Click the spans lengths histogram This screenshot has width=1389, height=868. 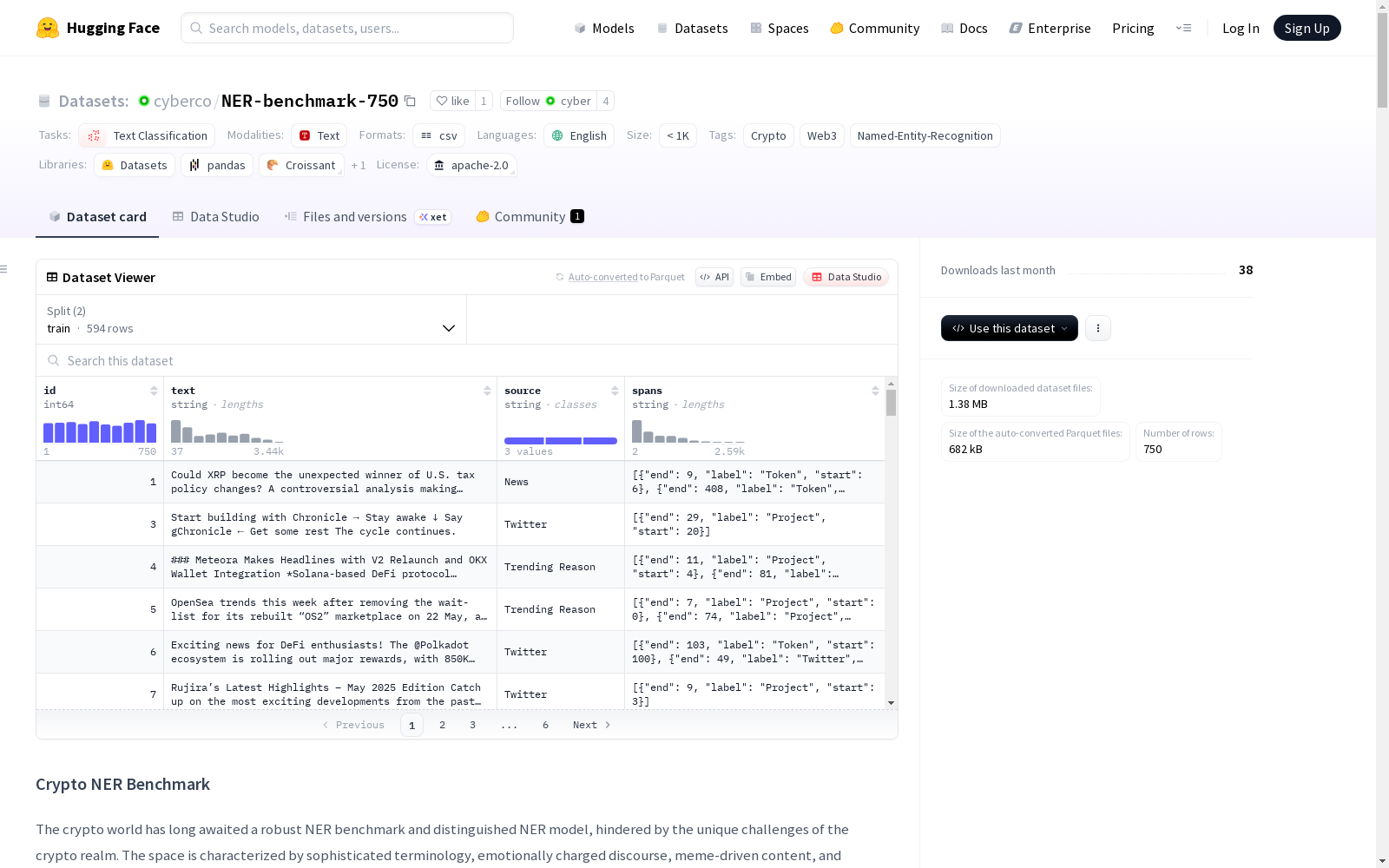click(x=688, y=431)
